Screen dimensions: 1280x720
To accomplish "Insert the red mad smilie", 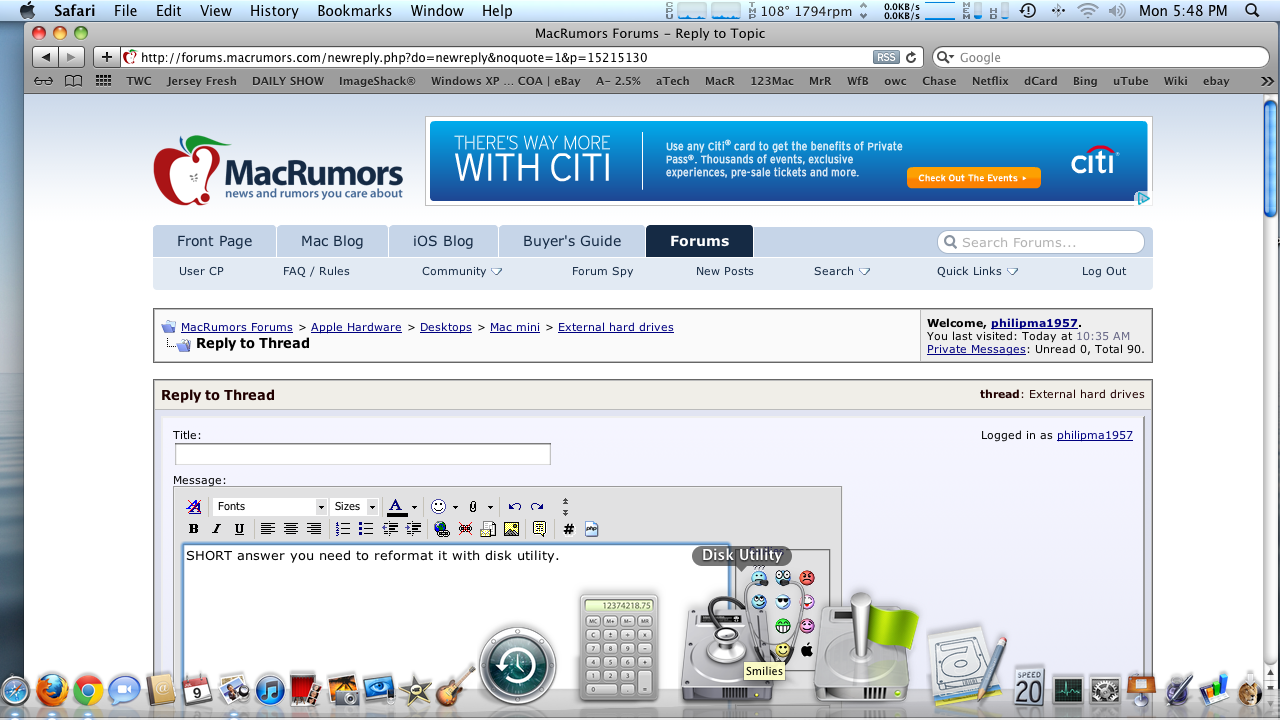I will [807, 578].
